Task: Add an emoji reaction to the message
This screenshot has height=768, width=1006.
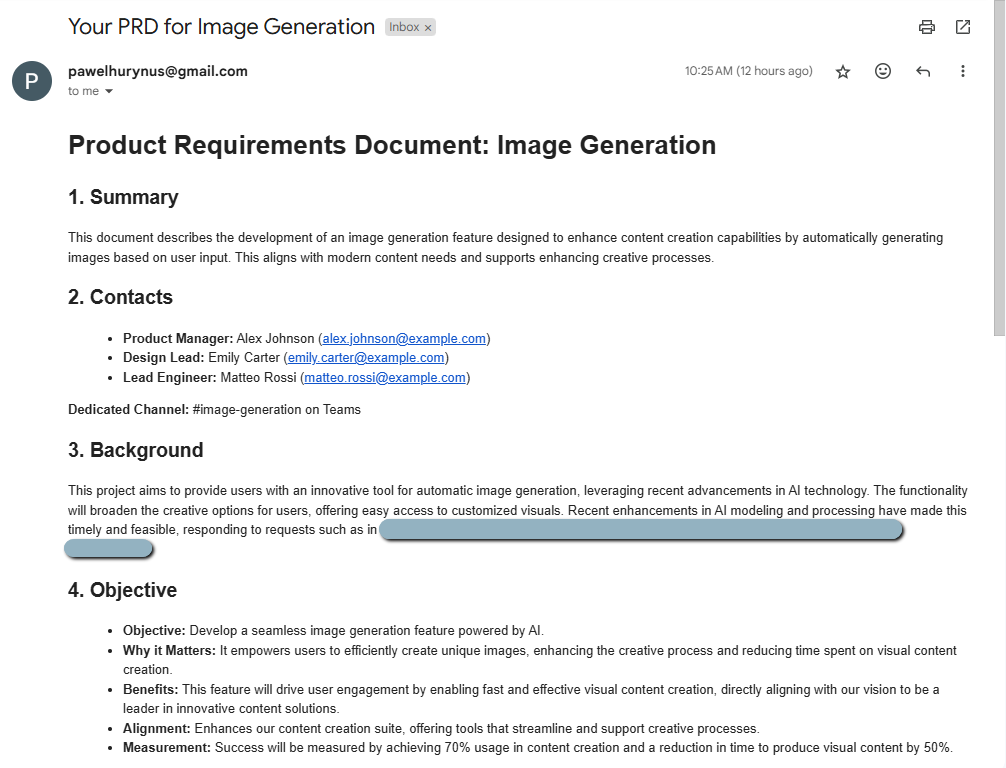Action: [882, 71]
